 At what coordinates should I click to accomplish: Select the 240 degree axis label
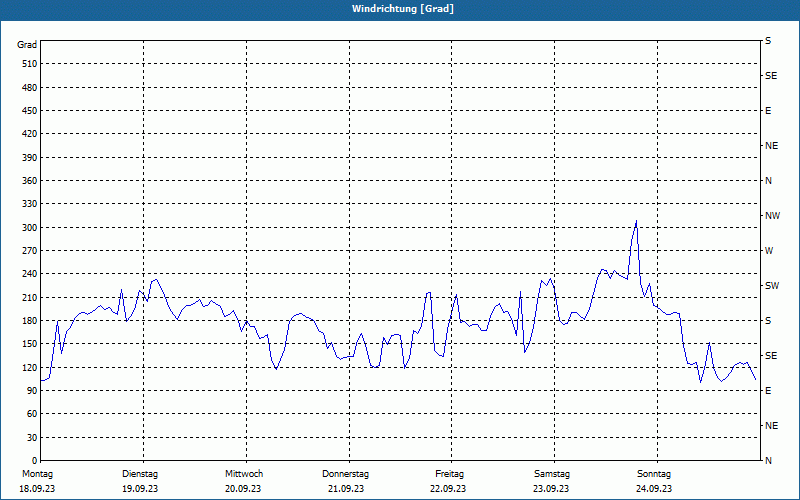30,274
